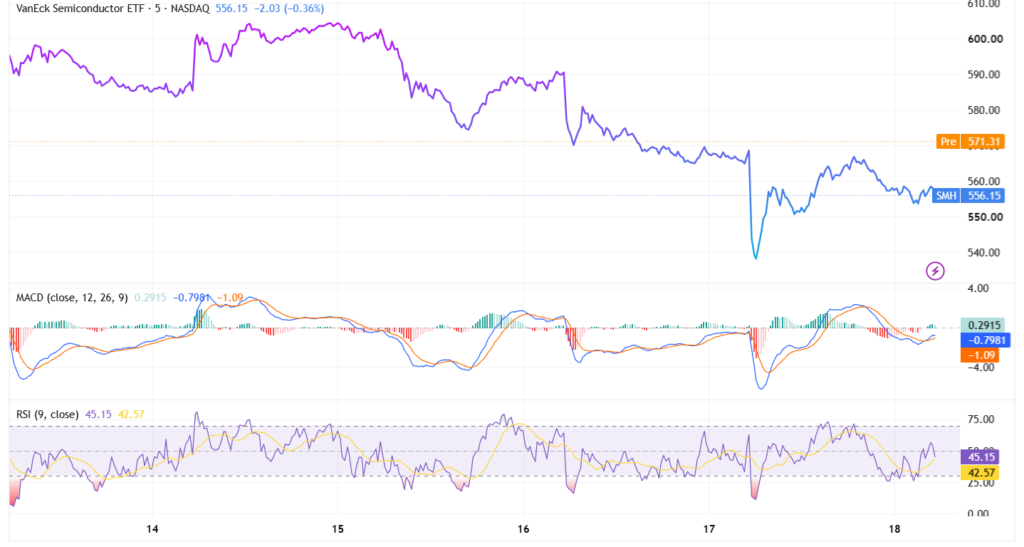Open the RSI (9, close) legend
The width and height of the screenshot is (1024, 547).
(x=47, y=414)
